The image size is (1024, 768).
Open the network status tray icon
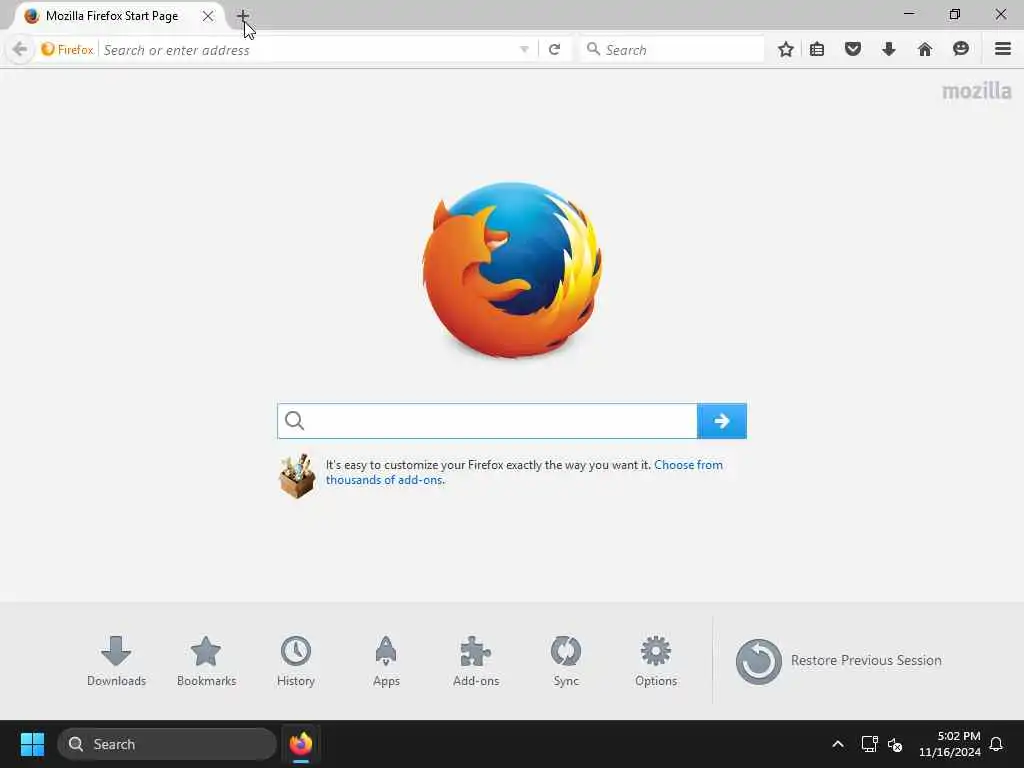(869, 744)
